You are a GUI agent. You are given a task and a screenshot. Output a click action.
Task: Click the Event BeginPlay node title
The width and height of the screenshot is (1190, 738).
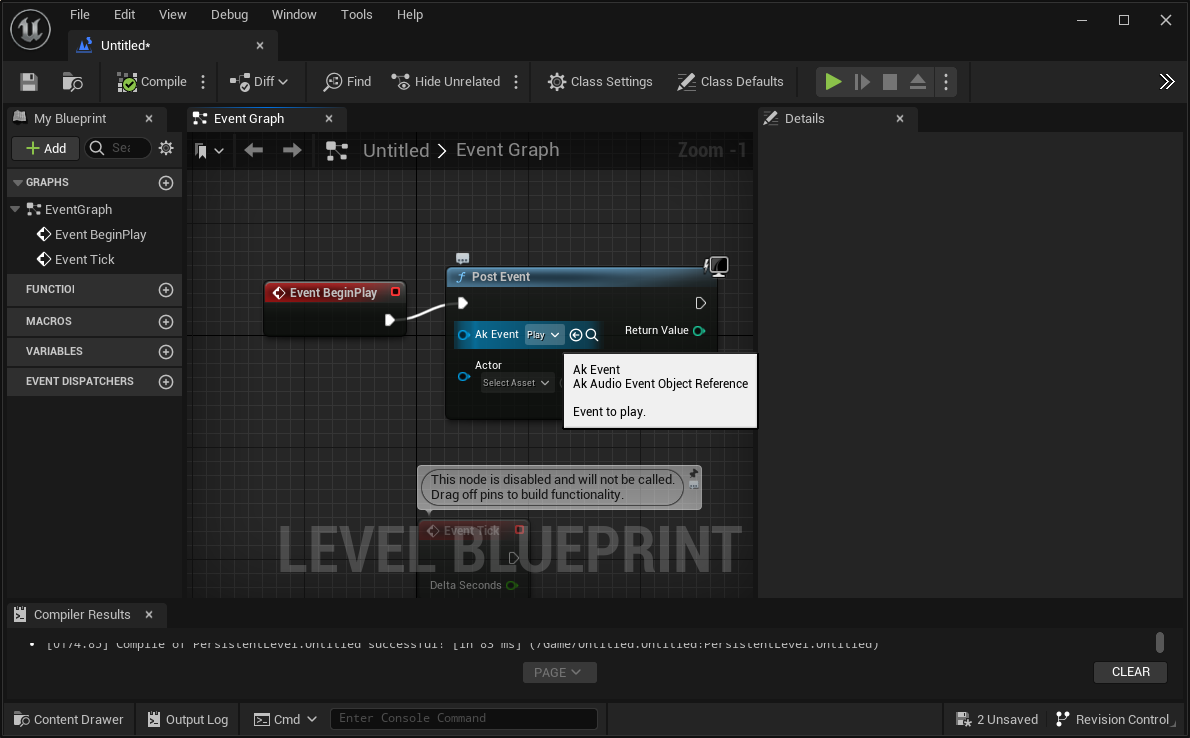click(x=333, y=292)
